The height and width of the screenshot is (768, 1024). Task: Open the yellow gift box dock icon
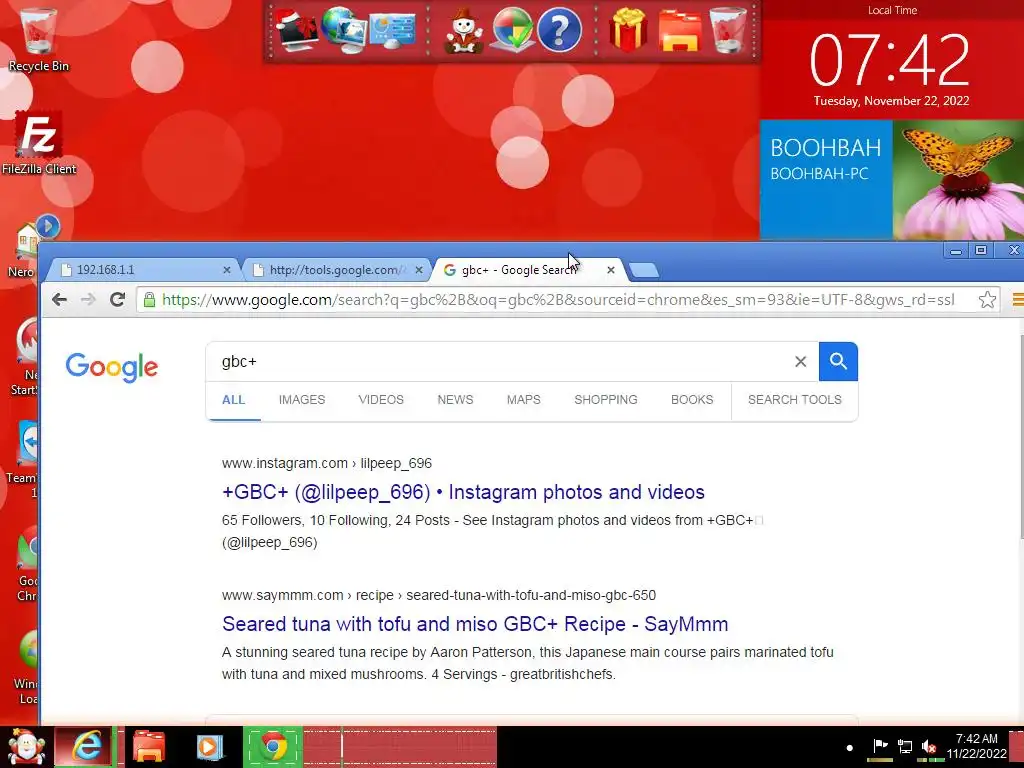(628, 30)
